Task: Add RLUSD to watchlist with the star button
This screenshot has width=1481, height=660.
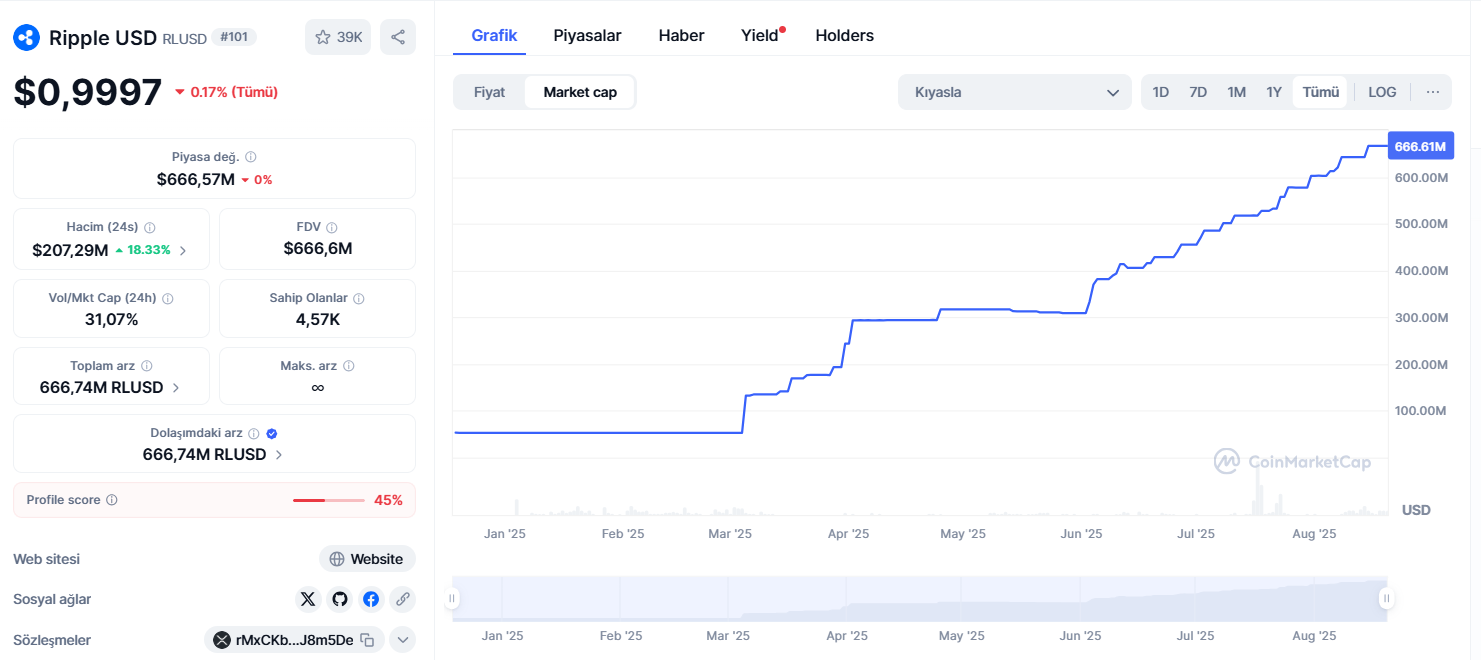Action: coord(338,37)
